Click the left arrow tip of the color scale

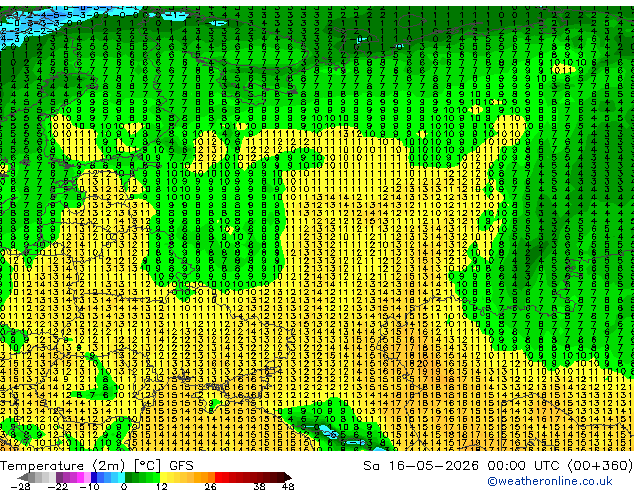[19, 477]
